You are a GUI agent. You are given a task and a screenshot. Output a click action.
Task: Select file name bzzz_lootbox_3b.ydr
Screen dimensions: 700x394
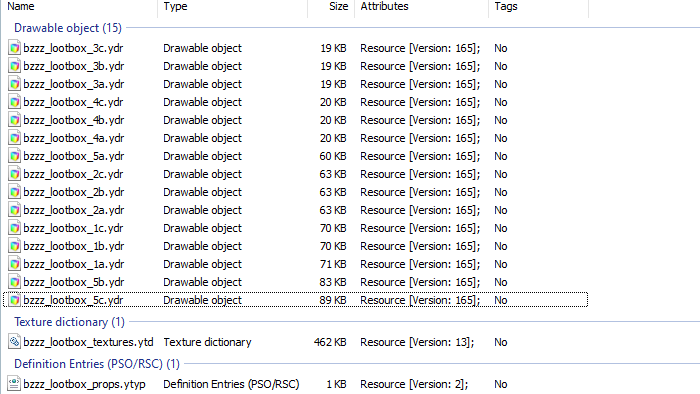click(x=74, y=66)
